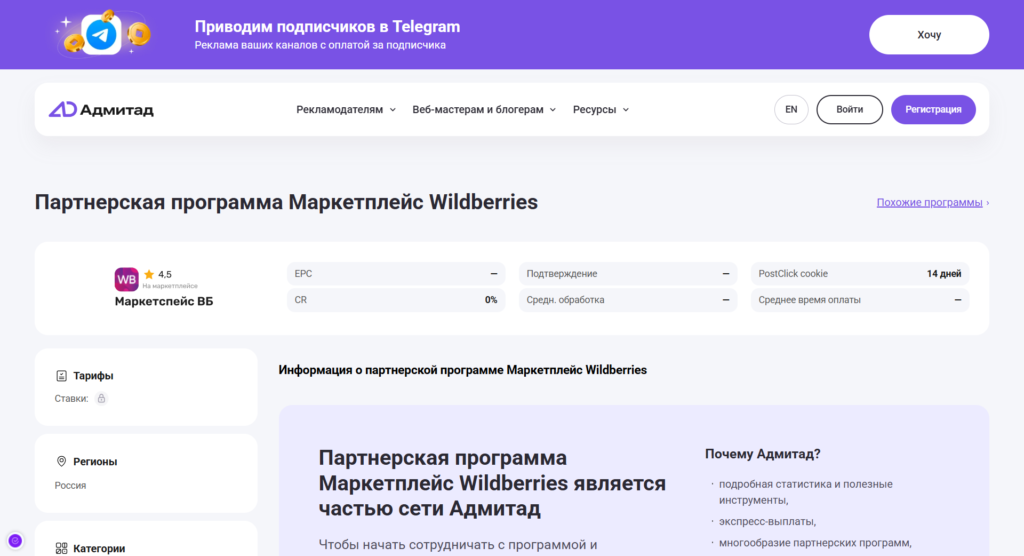Click the lock icon next to Ставки

click(x=101, y=399)
